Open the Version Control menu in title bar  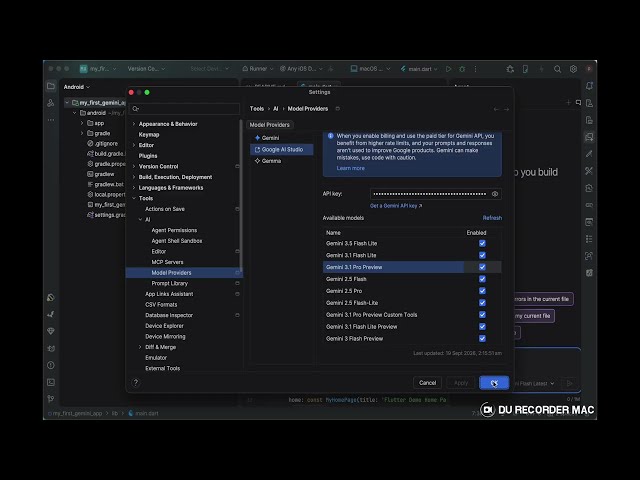tap(146, 69)
